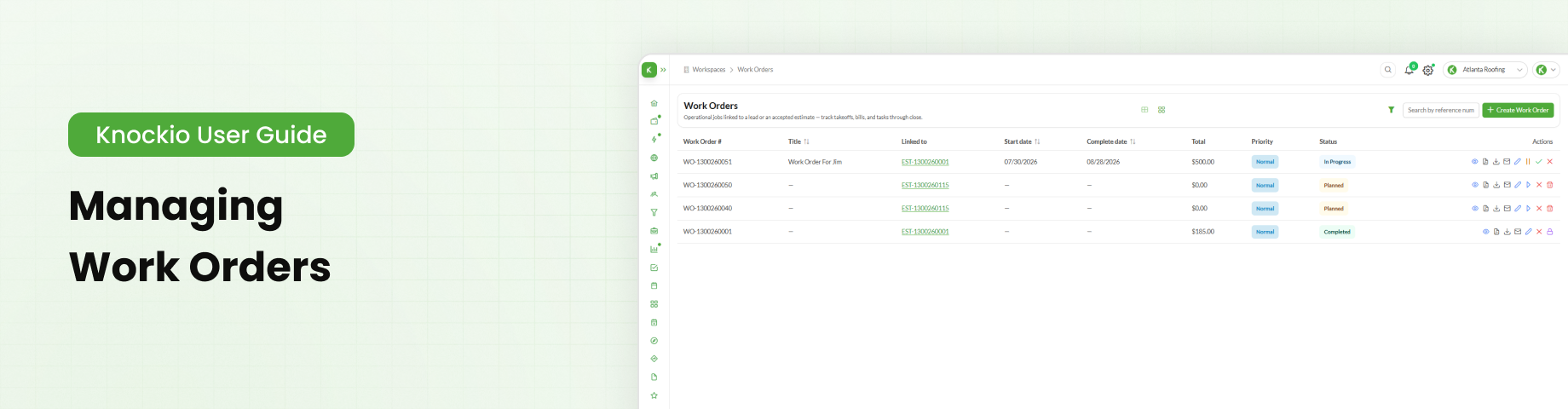Viewport: 1568px width, 409px height.
Task: Sort by the Complete date column
Action: click(x=1111, y=141)
